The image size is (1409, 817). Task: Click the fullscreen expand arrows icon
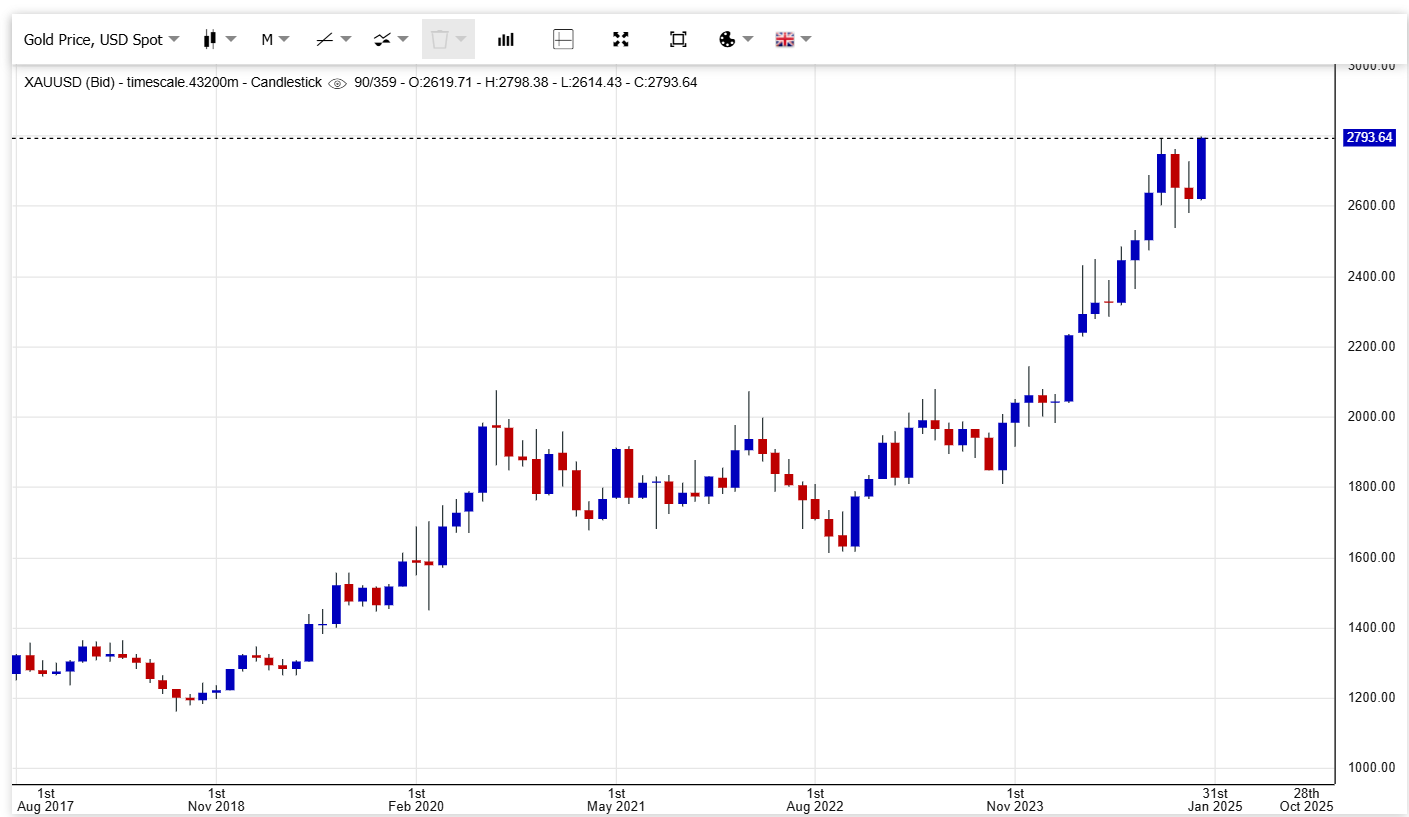[x=621, y=40]
